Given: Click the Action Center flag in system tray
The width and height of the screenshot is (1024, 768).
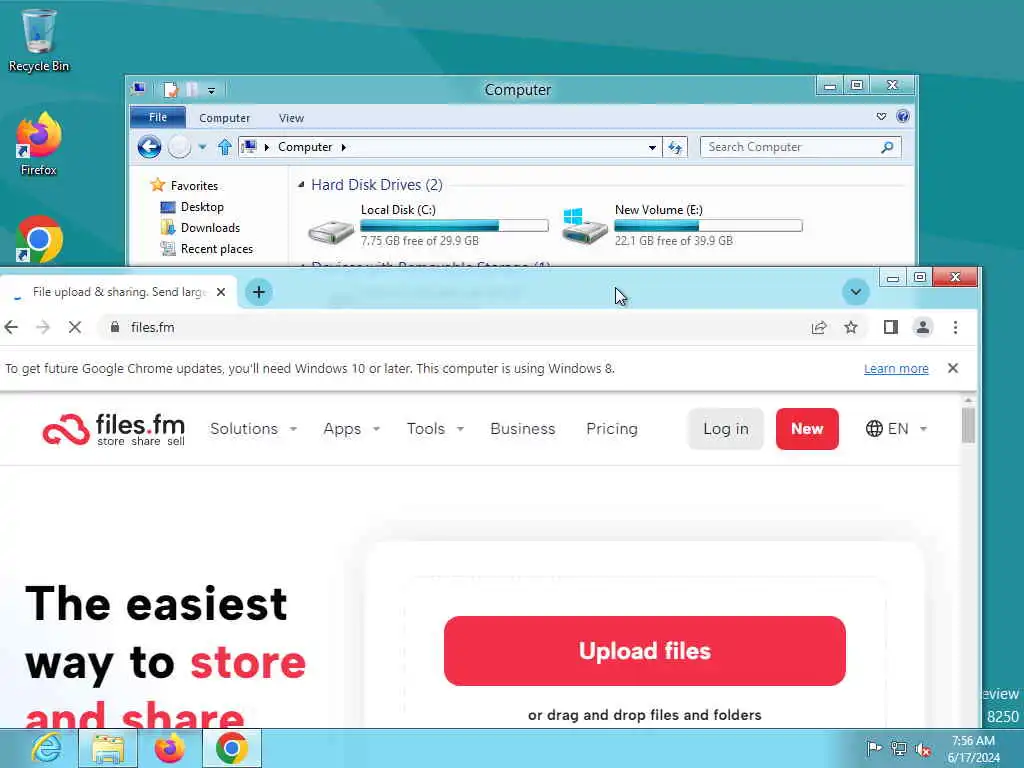Looking at the screenshot, I should tap(873, 748).
